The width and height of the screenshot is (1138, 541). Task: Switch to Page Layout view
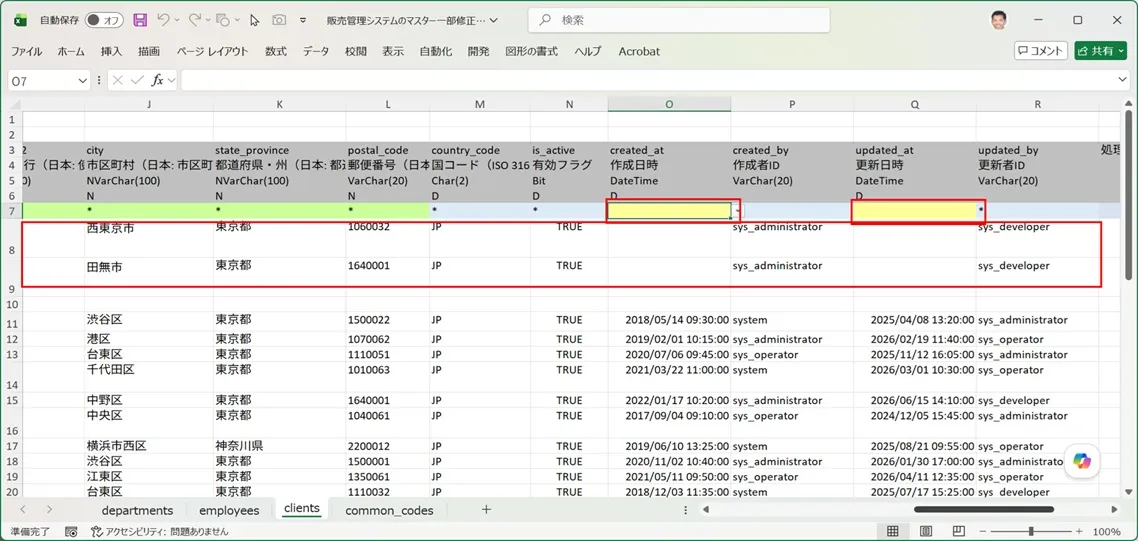click(925, 531)
